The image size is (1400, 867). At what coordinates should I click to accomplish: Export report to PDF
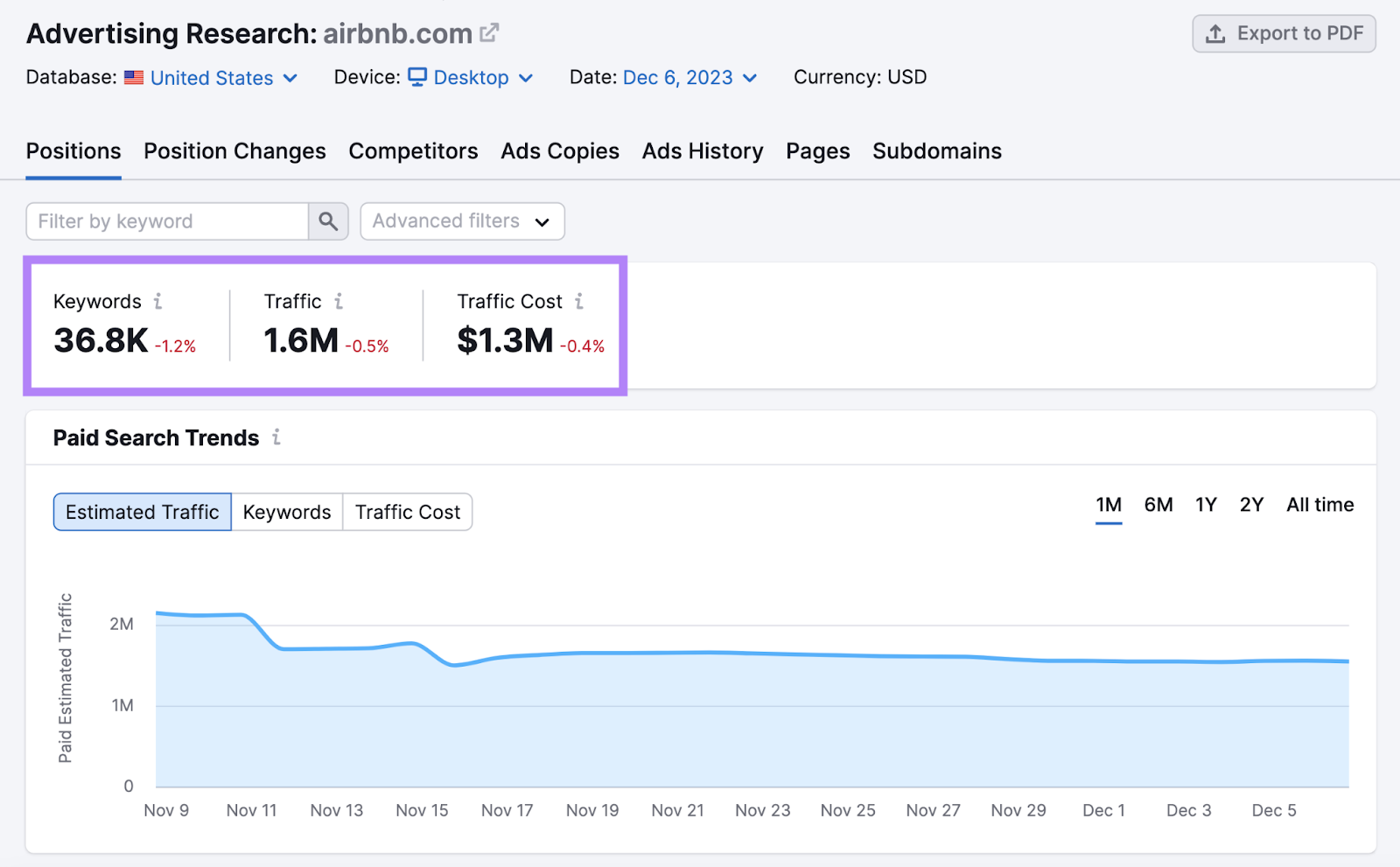click(x=1284, y=33)
